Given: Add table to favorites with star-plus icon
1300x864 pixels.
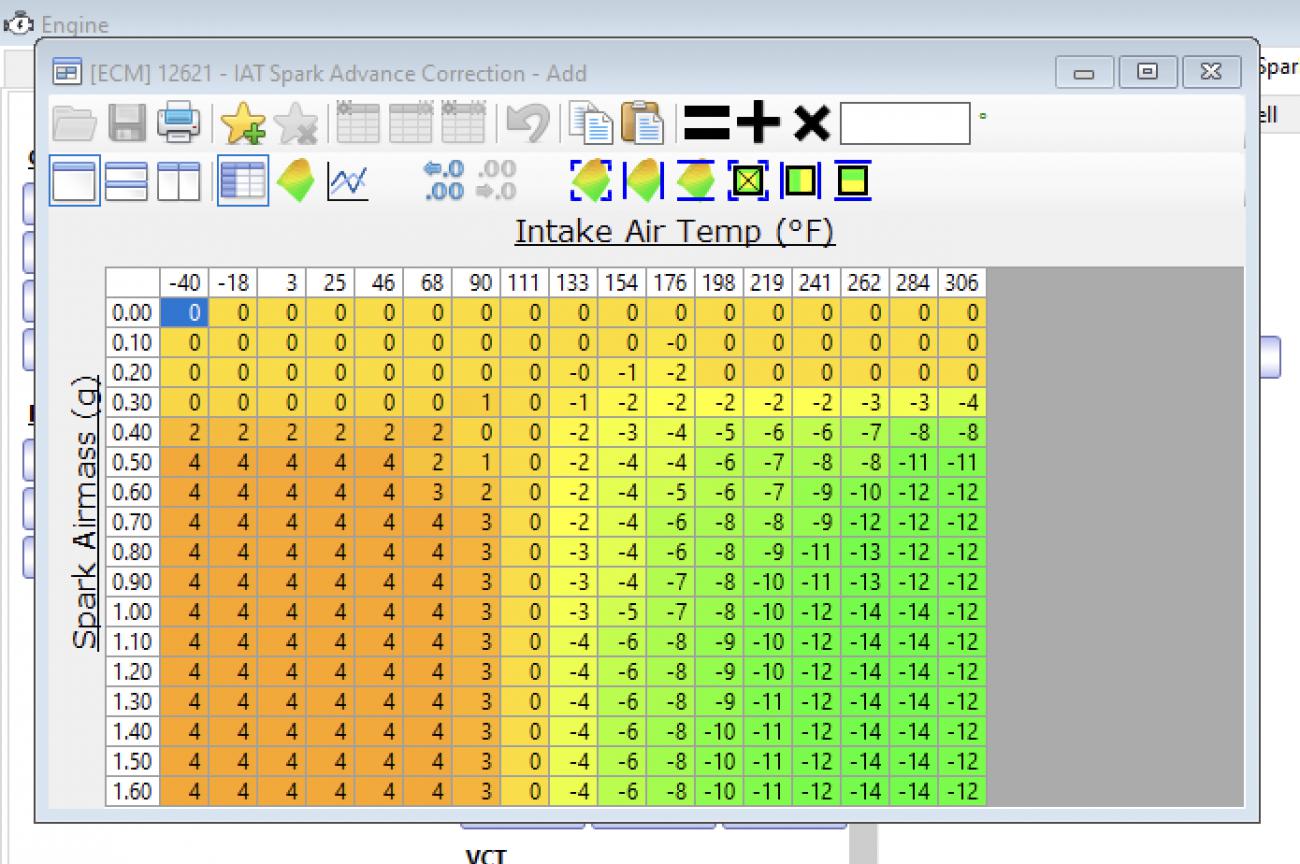Looking at the screenshot, I should 241,123.
